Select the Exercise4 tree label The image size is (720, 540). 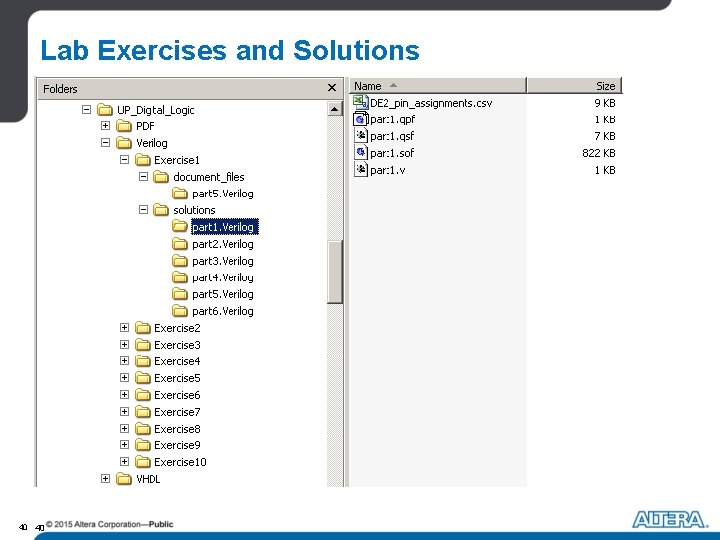tap(177, 361)
